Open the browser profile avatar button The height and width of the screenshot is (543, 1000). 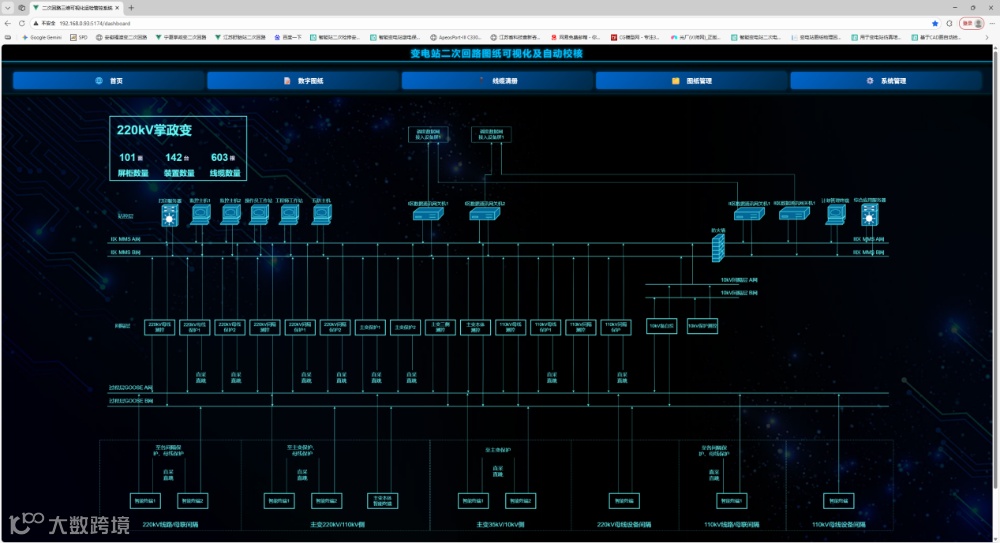973,23
